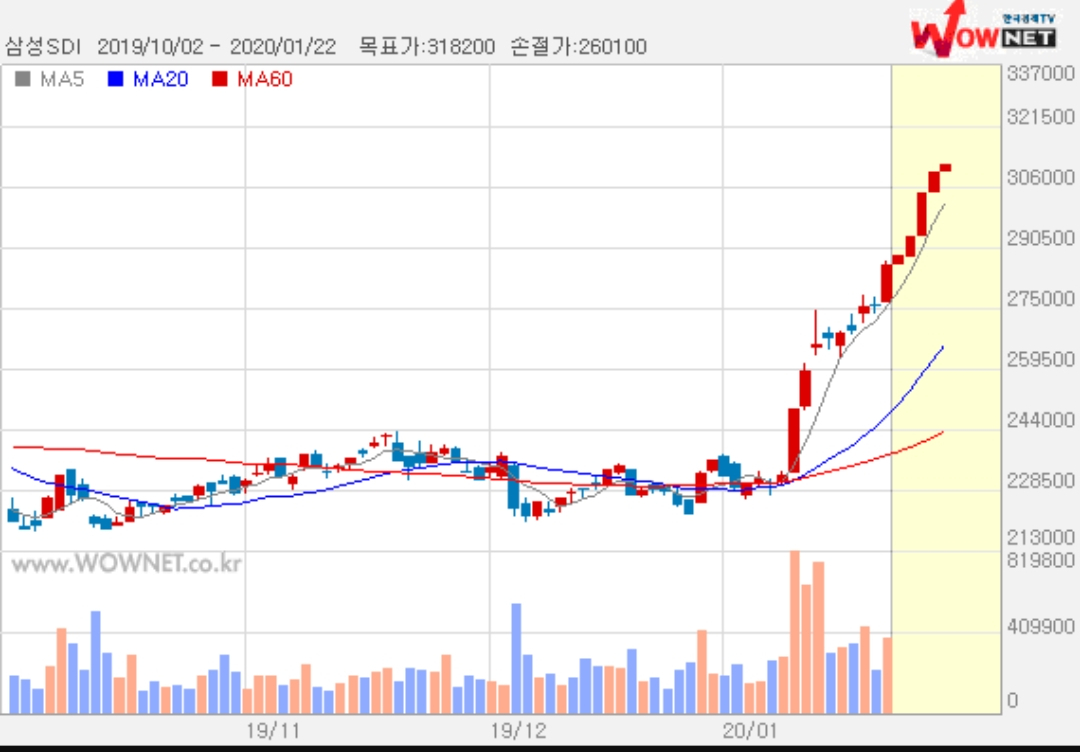
Task: Click the 259500 price axis label
Action: click(x=1040, y=359)
